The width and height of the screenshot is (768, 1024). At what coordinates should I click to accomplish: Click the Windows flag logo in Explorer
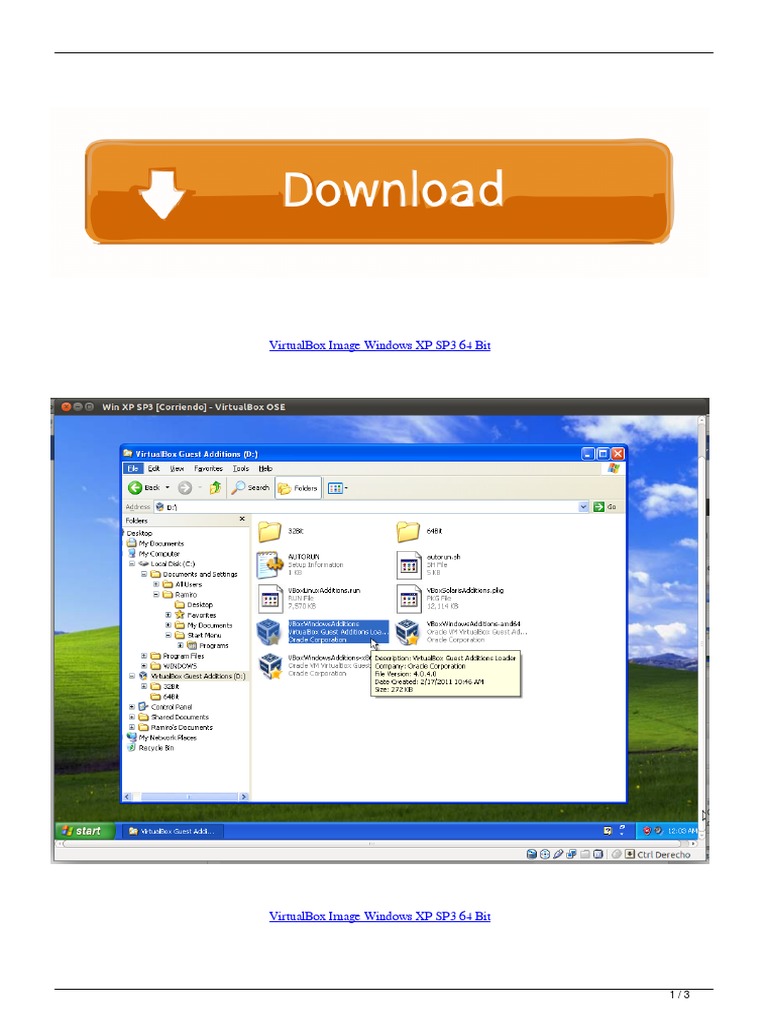click(x=613, y=469)
